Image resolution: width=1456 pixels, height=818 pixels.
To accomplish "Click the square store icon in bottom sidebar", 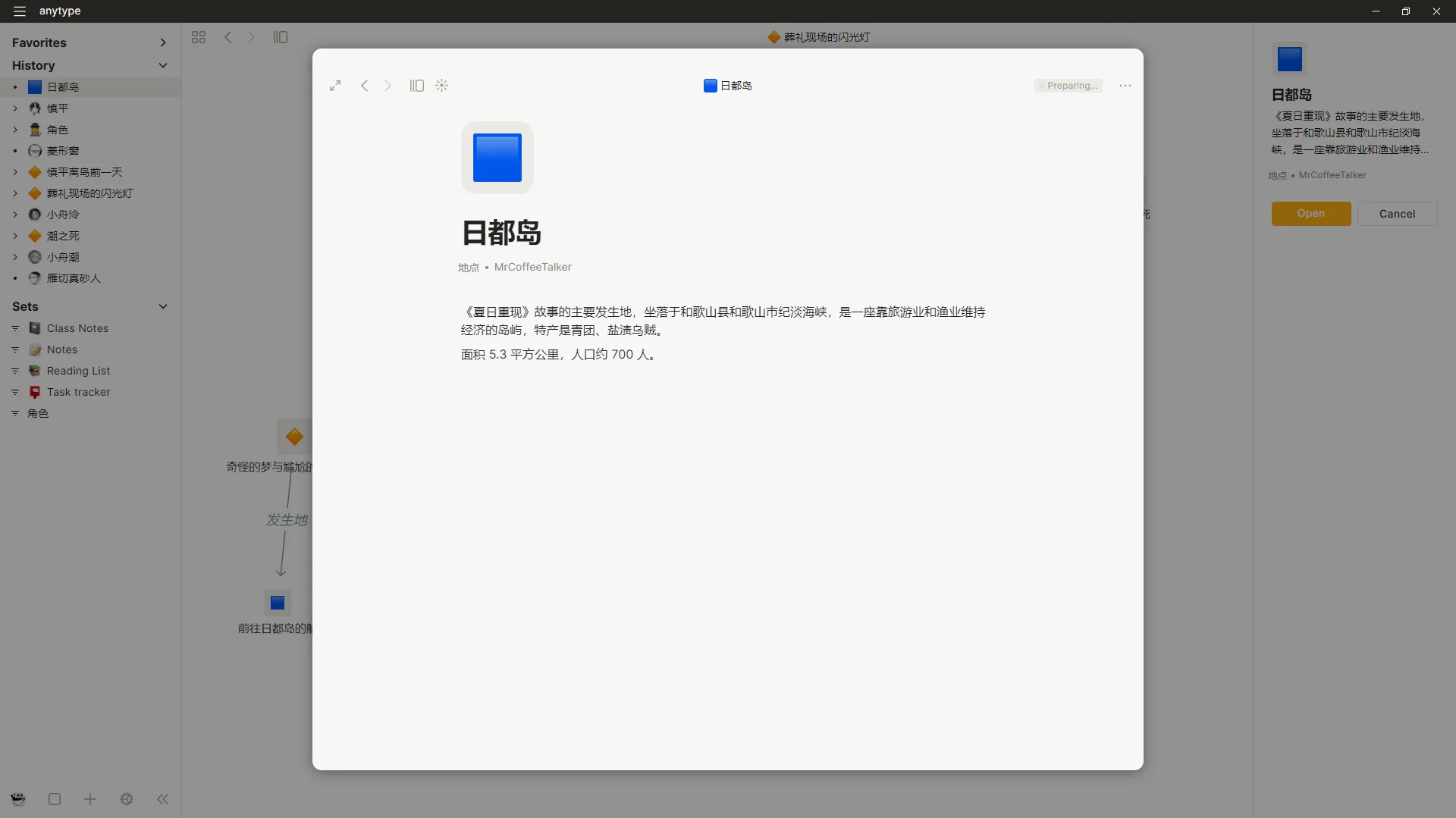I will pos(55,799).
